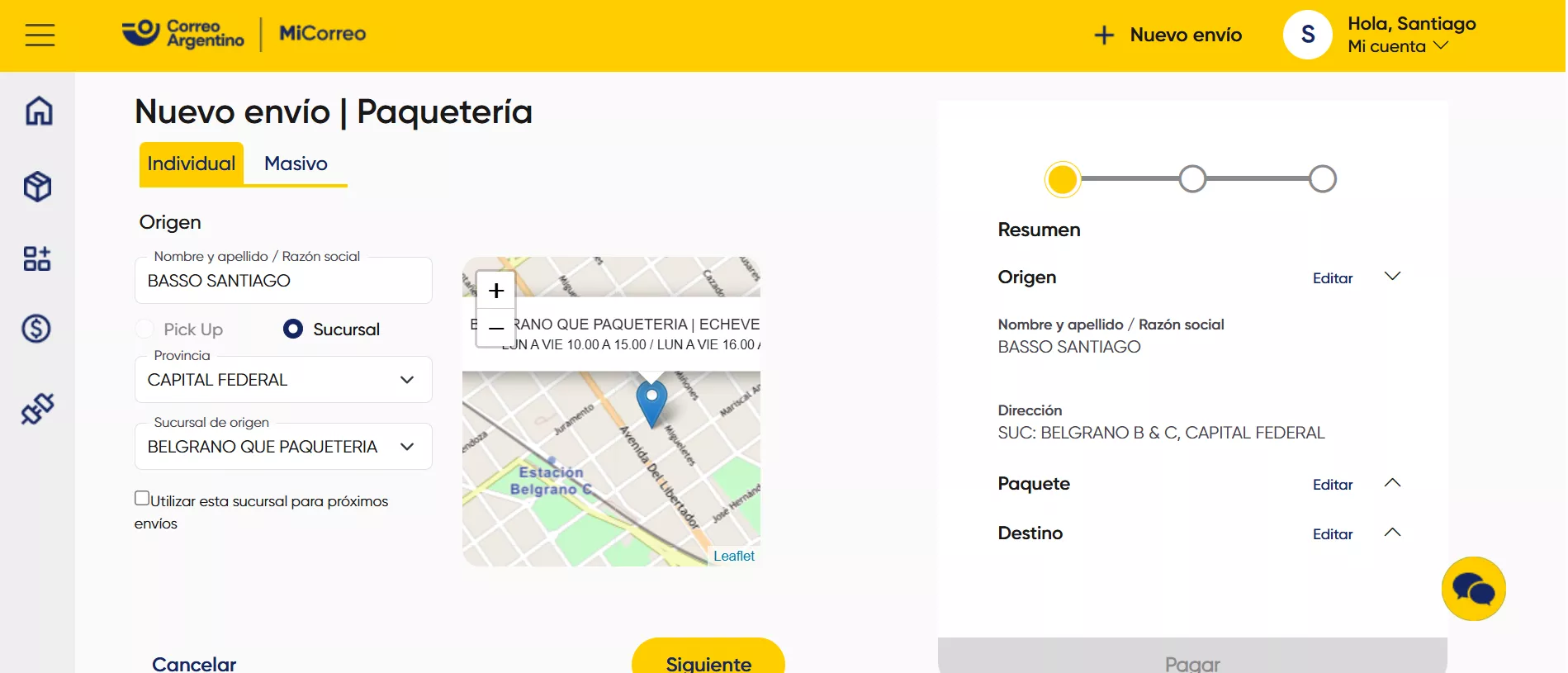This screenshot has width=1568, height=673.
Task: Open the dollar payments sidebar icon
Action: (36, 329)
